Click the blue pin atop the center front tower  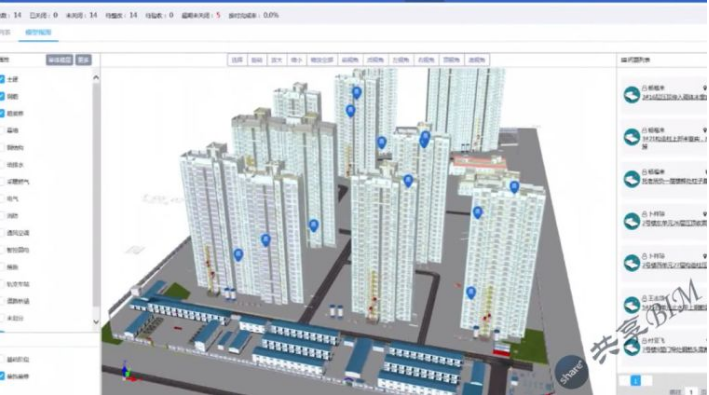click(x=408, y=181)
